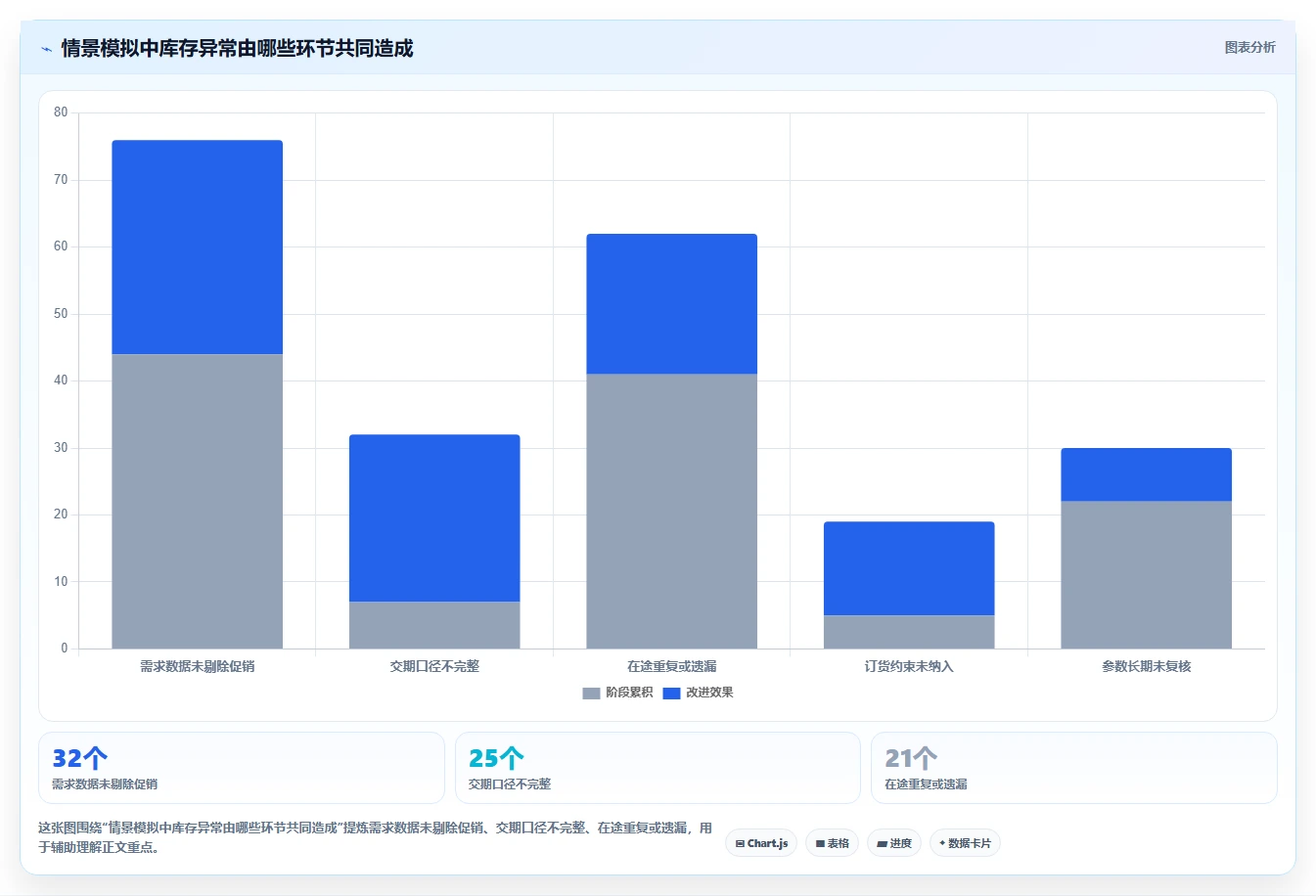The image size is (1316, 896).
Task: Select the 进度 tag chip
Action: (894, 843)
